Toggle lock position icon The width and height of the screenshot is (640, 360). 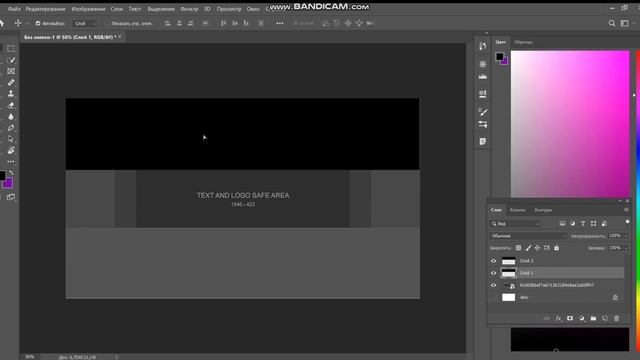click(537, 248)
